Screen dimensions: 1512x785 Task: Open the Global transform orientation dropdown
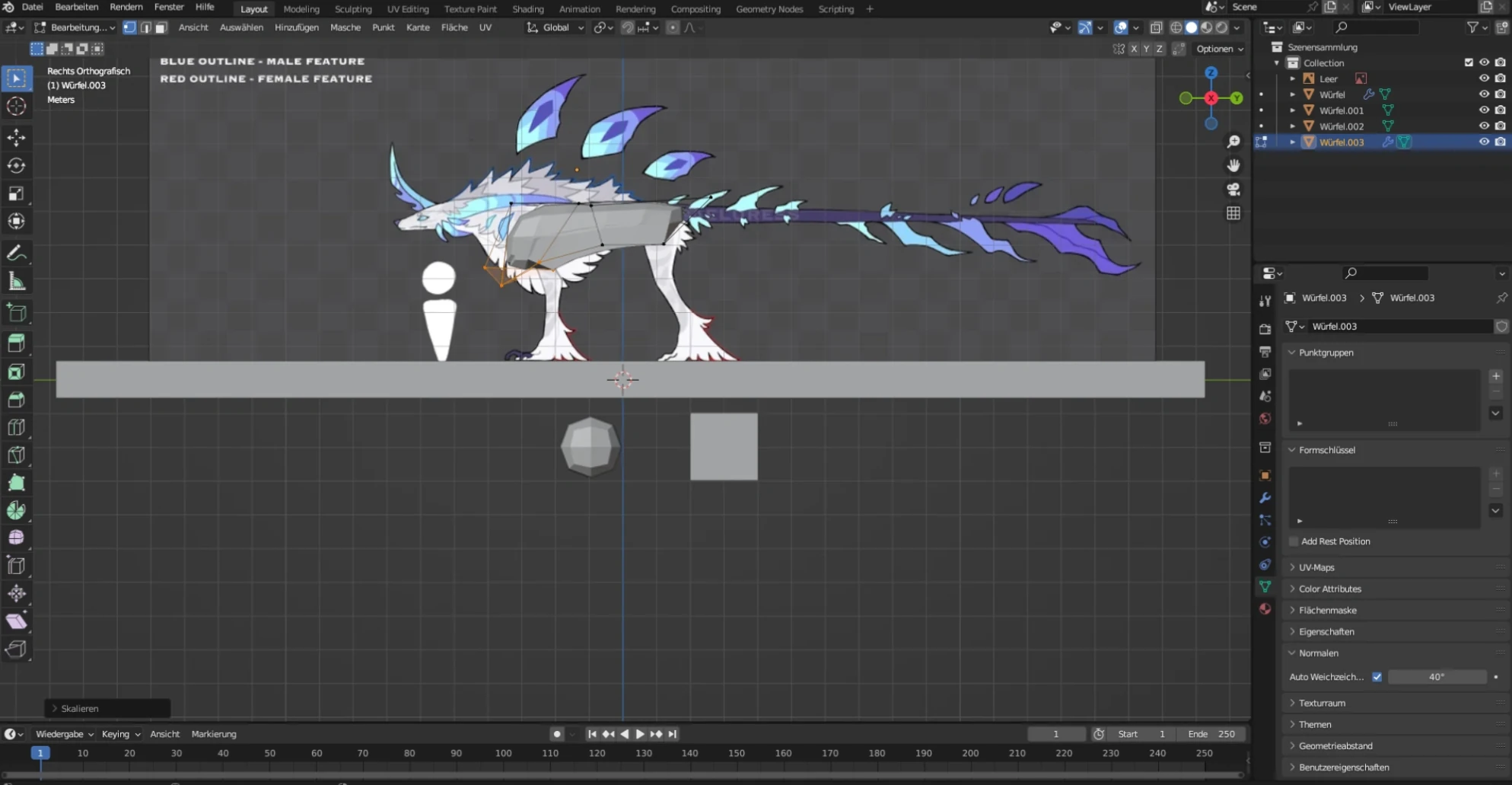pos(555,27)
